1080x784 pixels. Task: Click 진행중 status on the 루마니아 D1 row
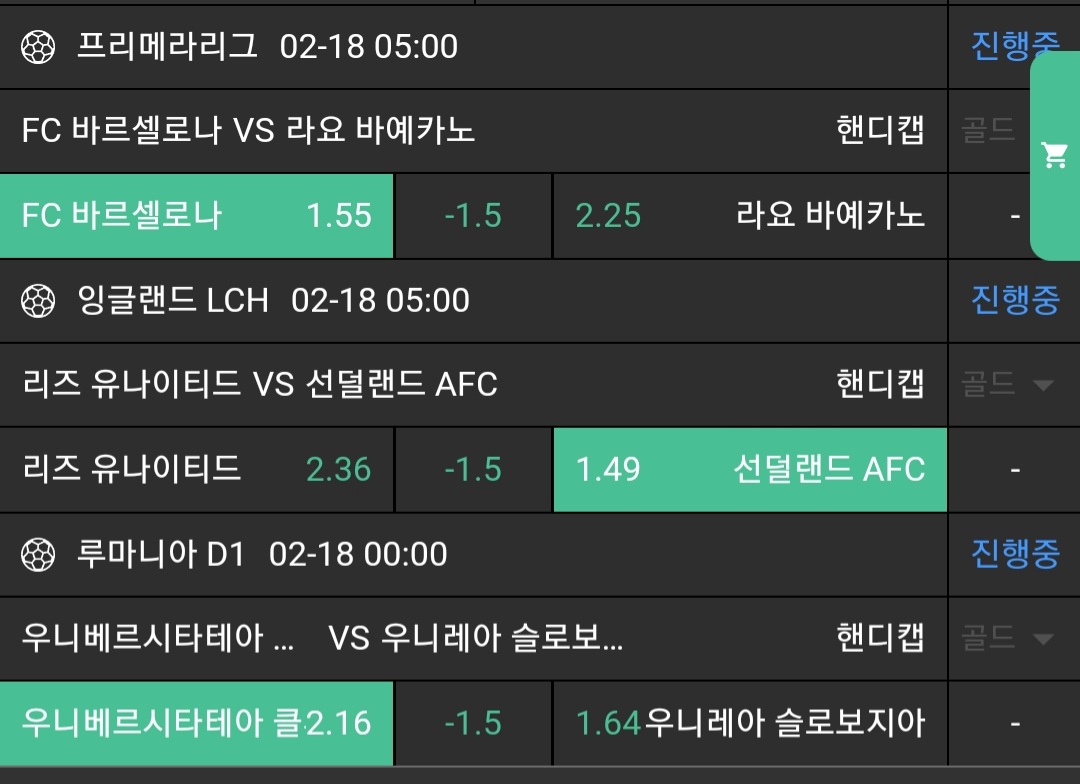tap(1015, 554)
